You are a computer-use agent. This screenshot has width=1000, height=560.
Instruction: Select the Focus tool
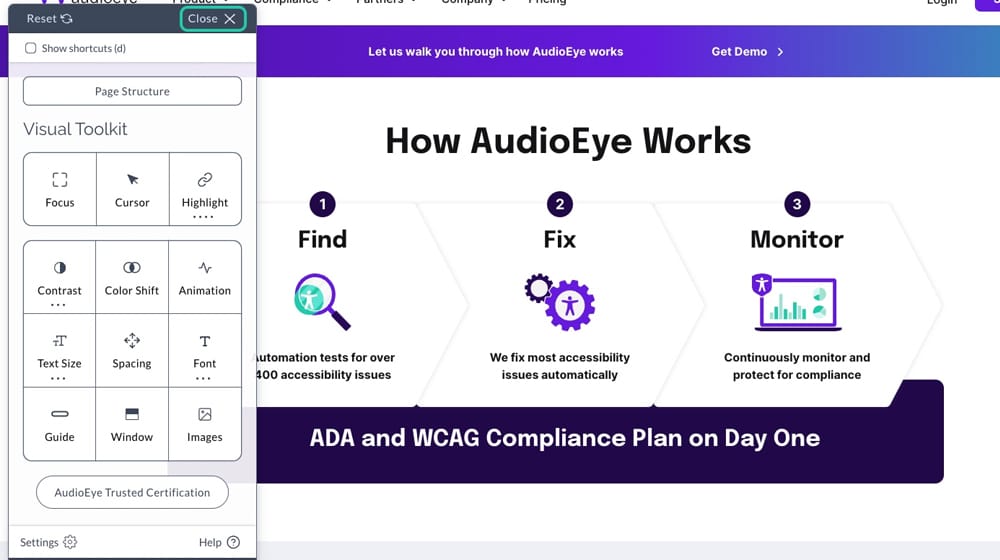tap(59, 189)
